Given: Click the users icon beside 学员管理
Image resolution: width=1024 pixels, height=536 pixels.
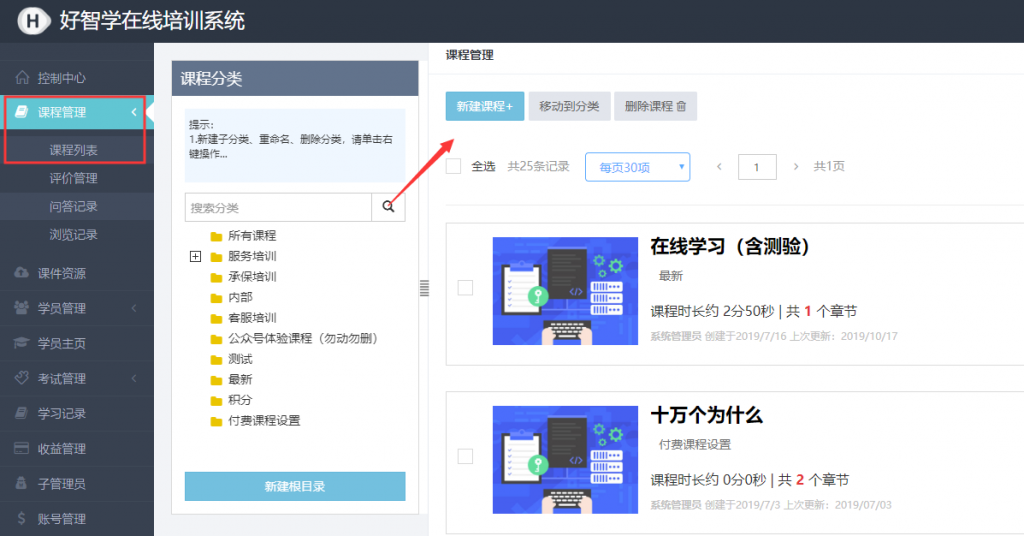Looking at the screenshot, I should point(22,307).
